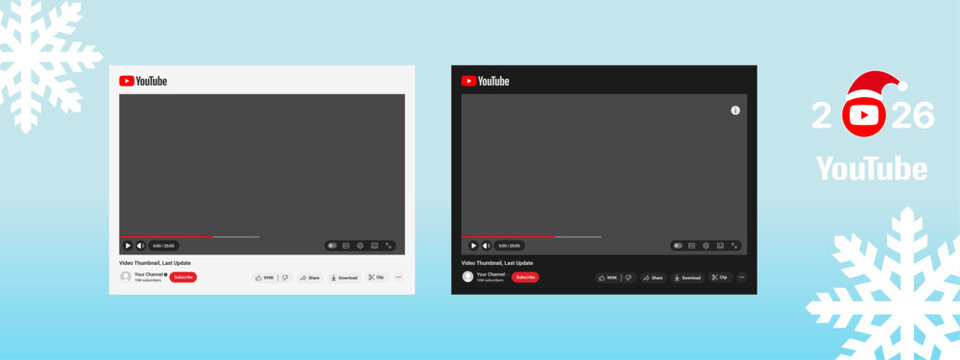This screenshot has height=360, width=960.
Task: Open the three-dot more menu in dark mockup
Action: (x=742, y=277)
